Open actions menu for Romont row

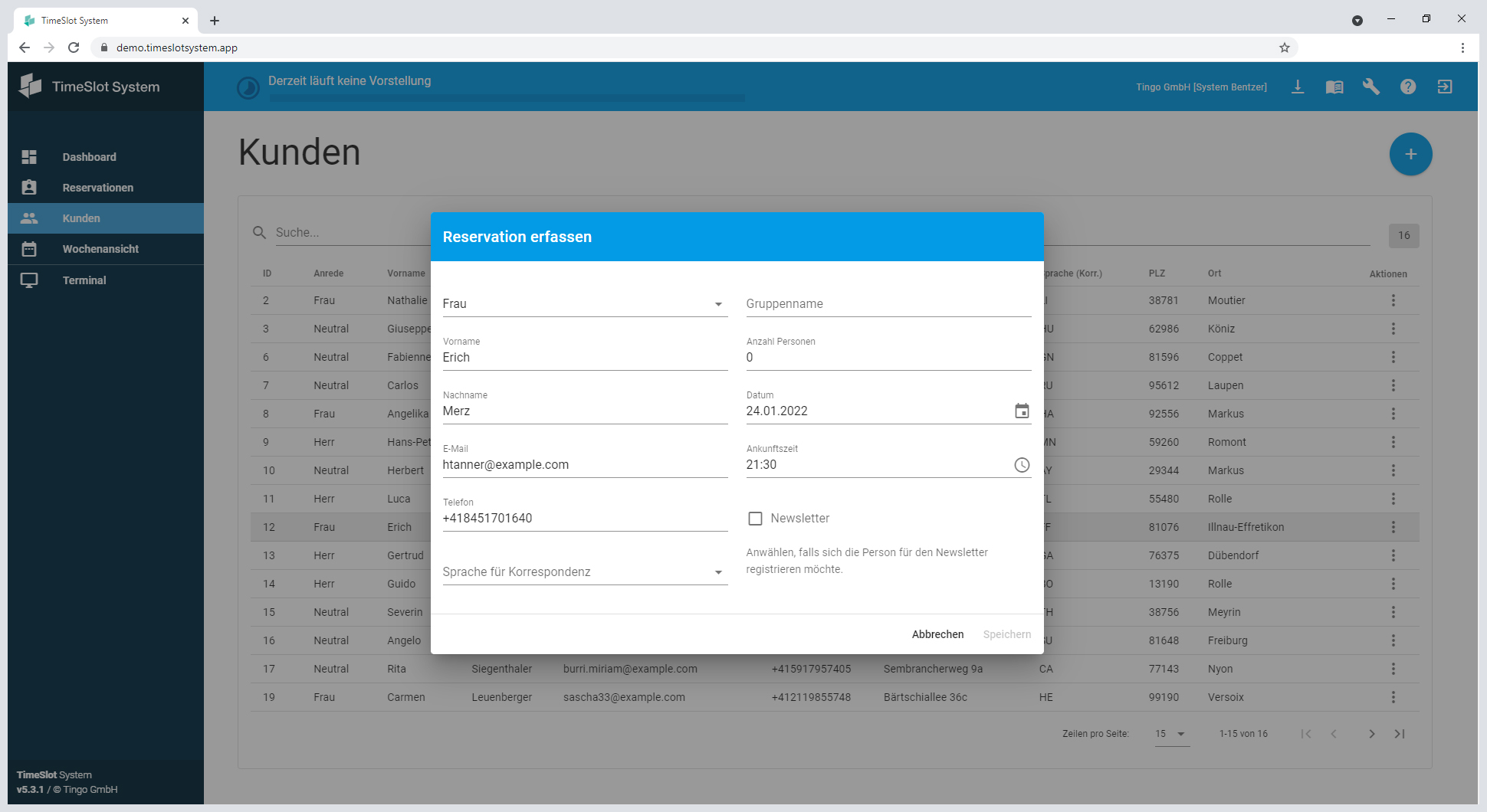coord(1393,442)
